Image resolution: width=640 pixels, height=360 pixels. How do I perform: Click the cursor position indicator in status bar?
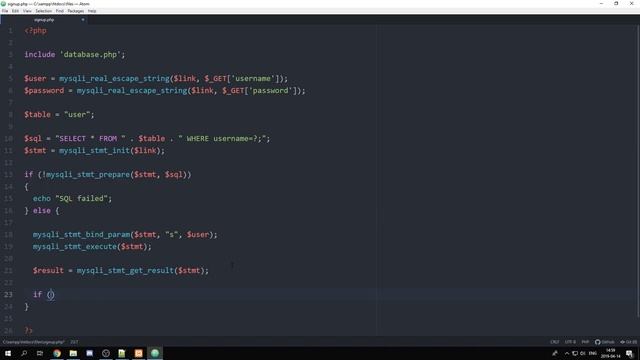click(74, 342)
